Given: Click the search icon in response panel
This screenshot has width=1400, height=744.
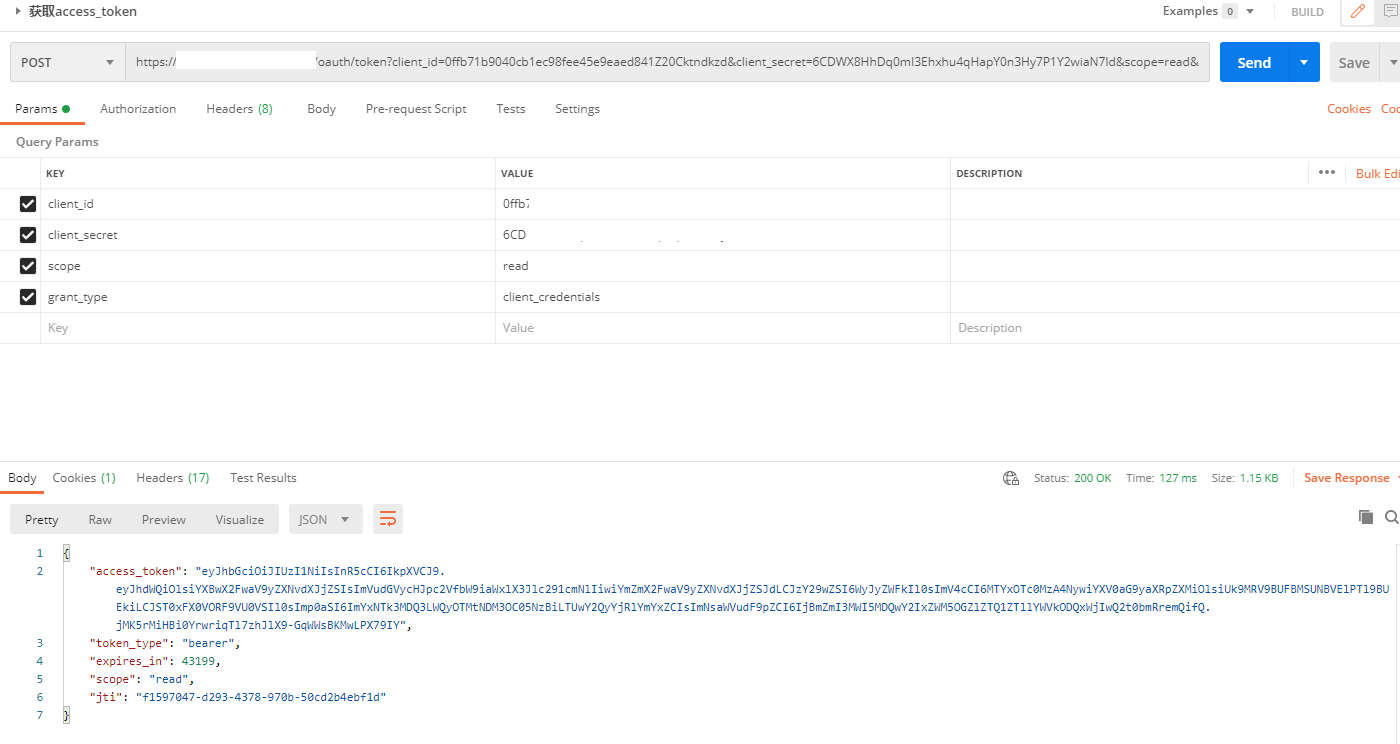Looking at the screenshot, I should pos(1391,517).
